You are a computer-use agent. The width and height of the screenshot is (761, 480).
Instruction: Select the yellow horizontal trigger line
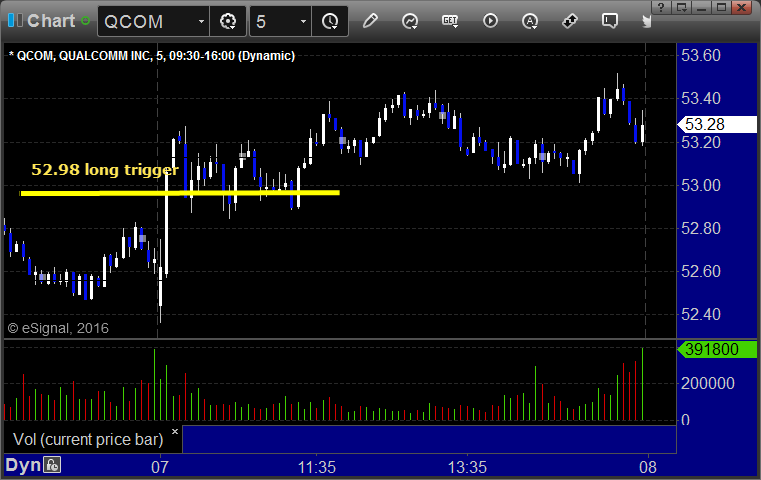[x=180, y=193]
